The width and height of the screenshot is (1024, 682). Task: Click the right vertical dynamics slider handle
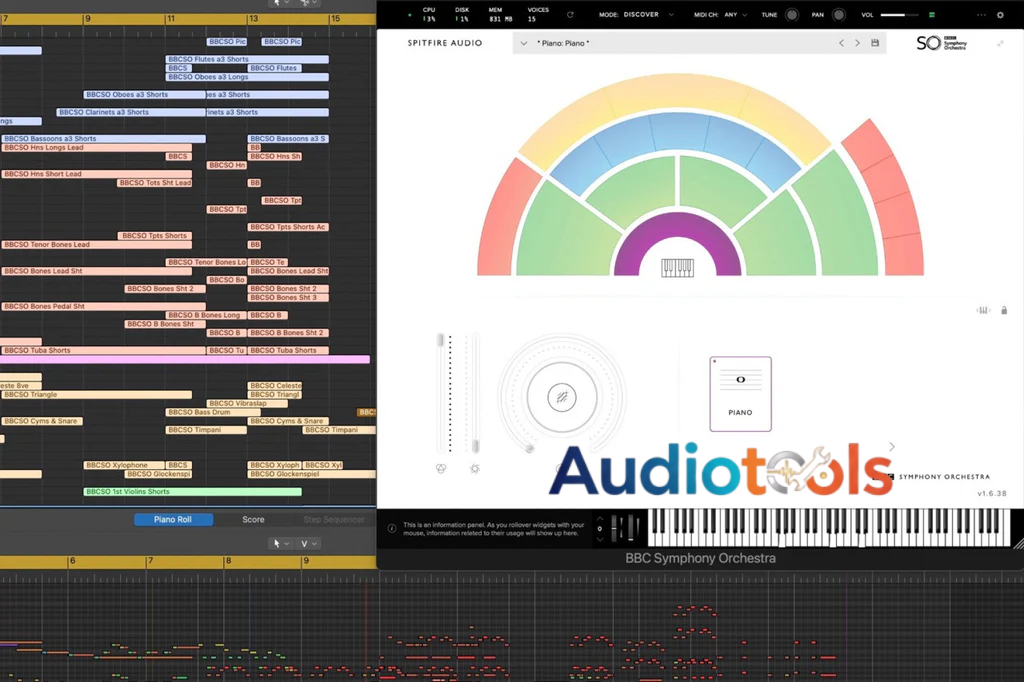(x=475, y=446)
